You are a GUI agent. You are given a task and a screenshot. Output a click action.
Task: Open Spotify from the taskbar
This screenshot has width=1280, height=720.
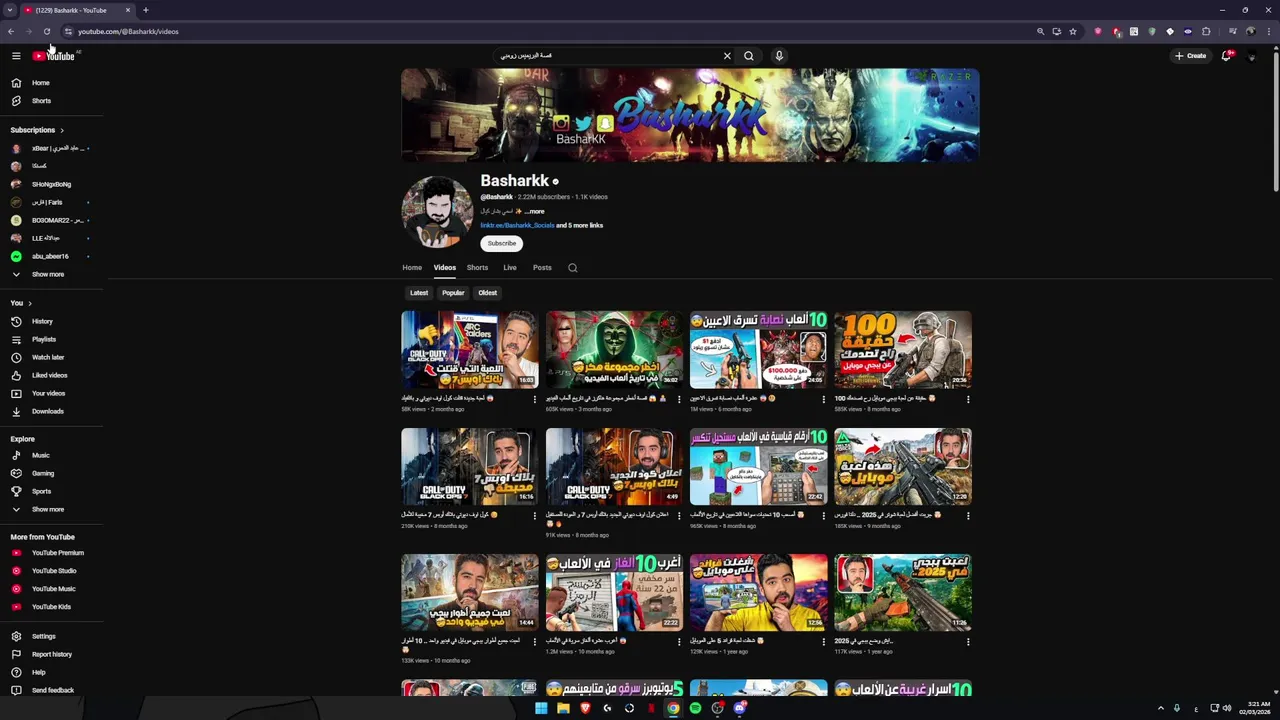695,708
